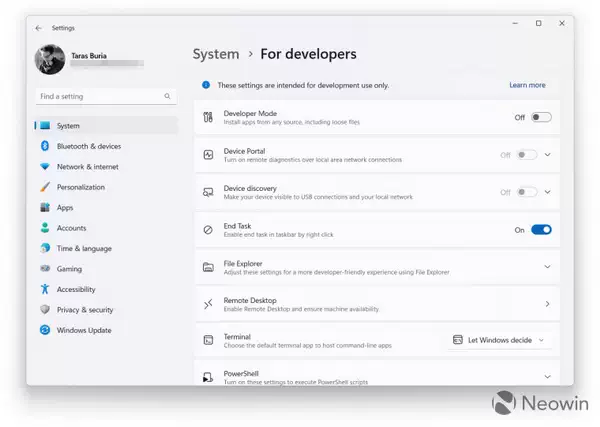This screenshot has height=427, width=600.
Task: Click the PowerShell title text
Action: (x=241, y=373)
